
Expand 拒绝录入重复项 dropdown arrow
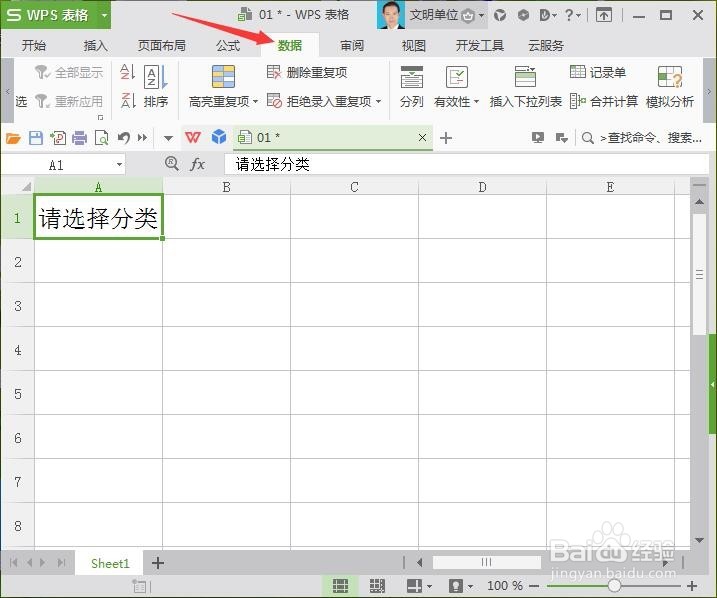click(x=378, y=101)
